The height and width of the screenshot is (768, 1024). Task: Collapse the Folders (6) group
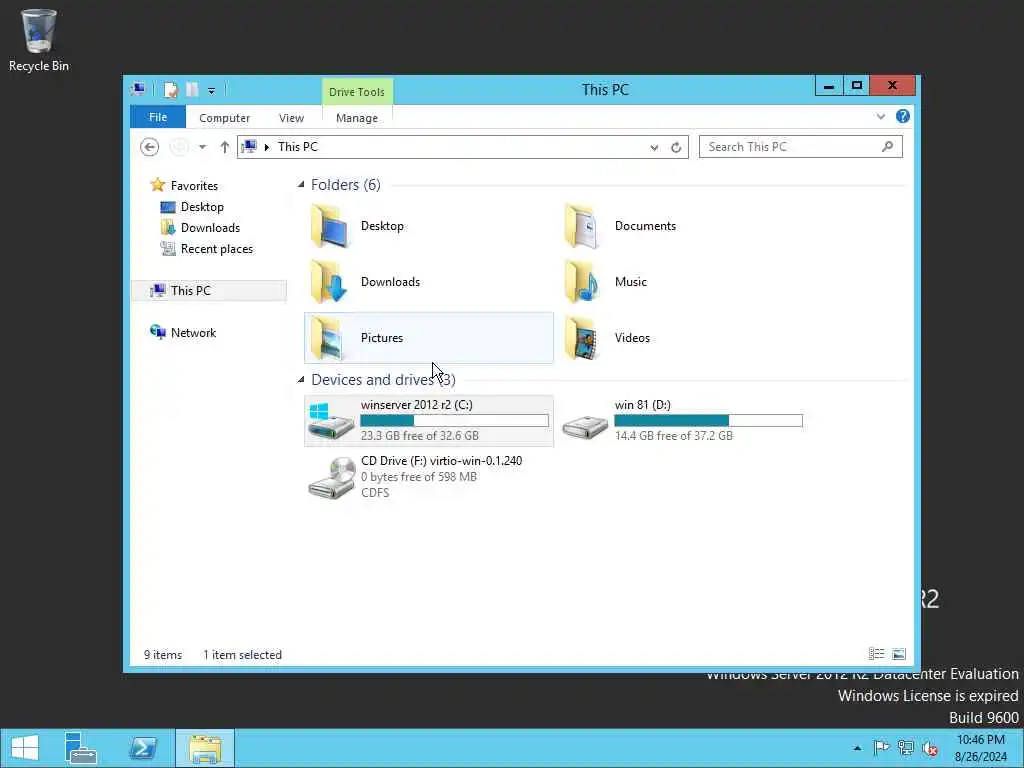[x=301, y=185]
